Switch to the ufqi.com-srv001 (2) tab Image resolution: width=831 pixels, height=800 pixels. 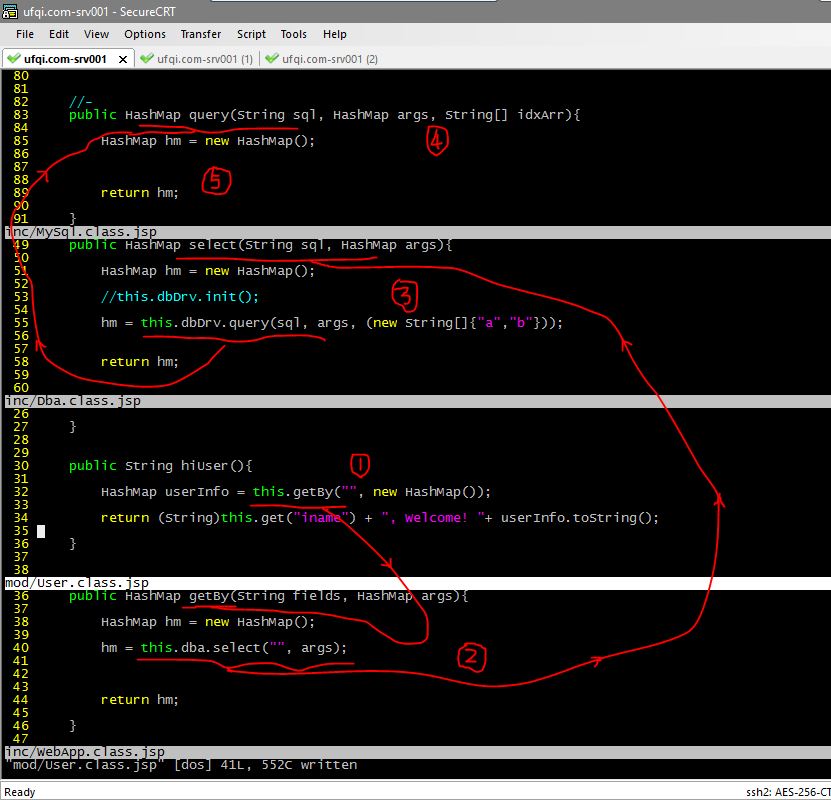tap(329, 59)
